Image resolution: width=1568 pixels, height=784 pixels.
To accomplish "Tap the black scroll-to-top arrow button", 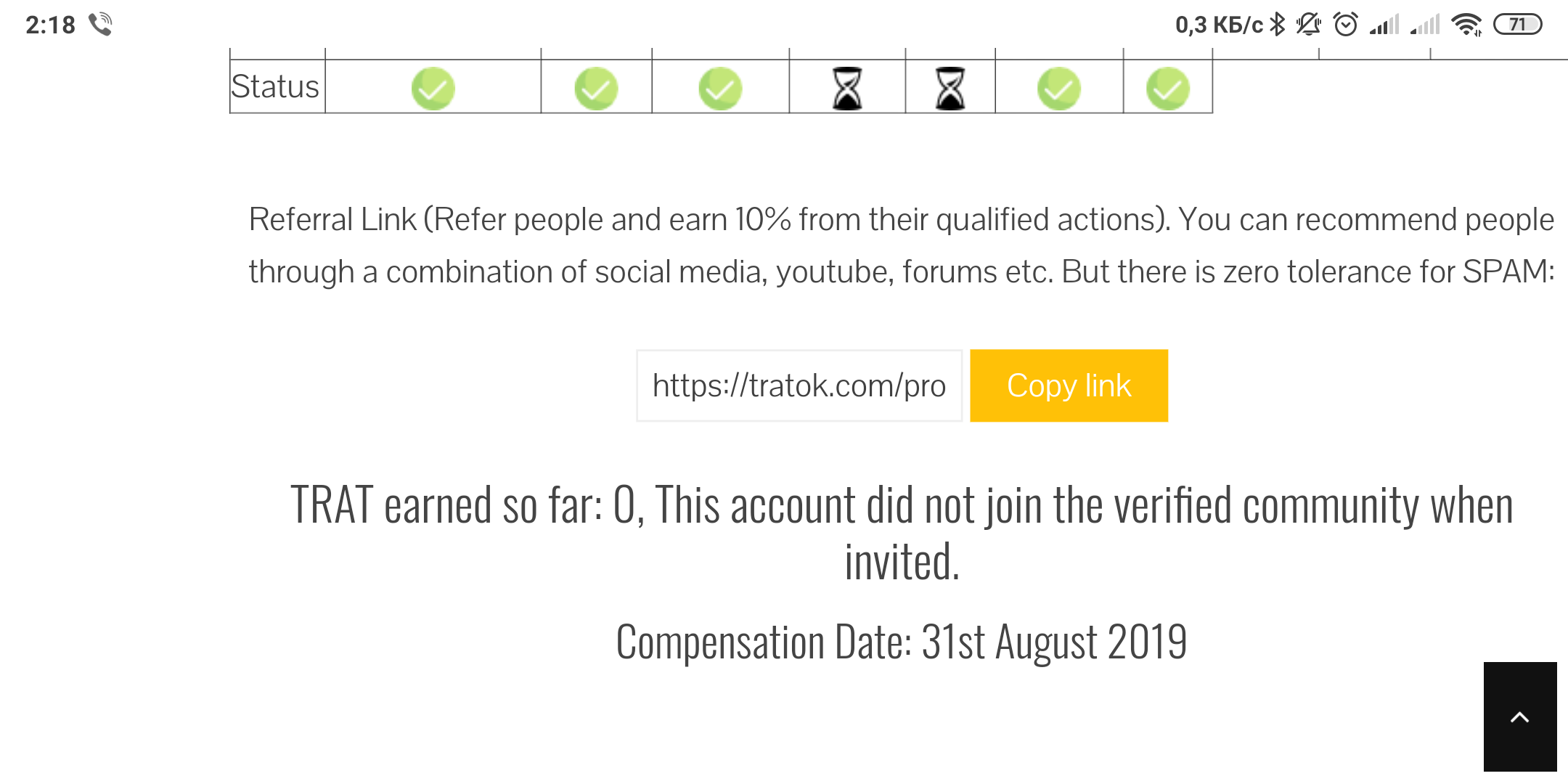I will click(1520, 716).
